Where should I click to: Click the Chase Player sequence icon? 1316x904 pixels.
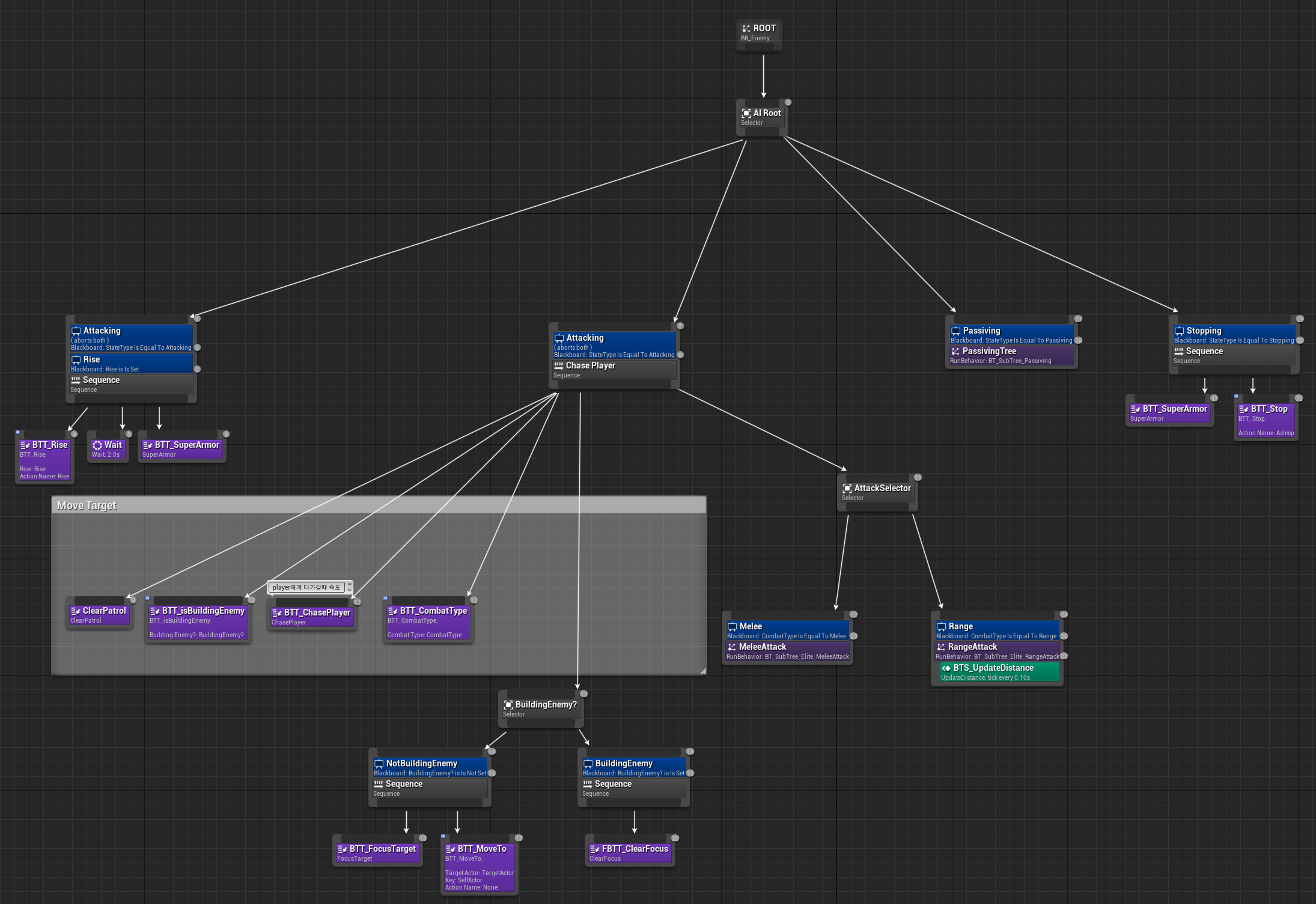[558, 365]
